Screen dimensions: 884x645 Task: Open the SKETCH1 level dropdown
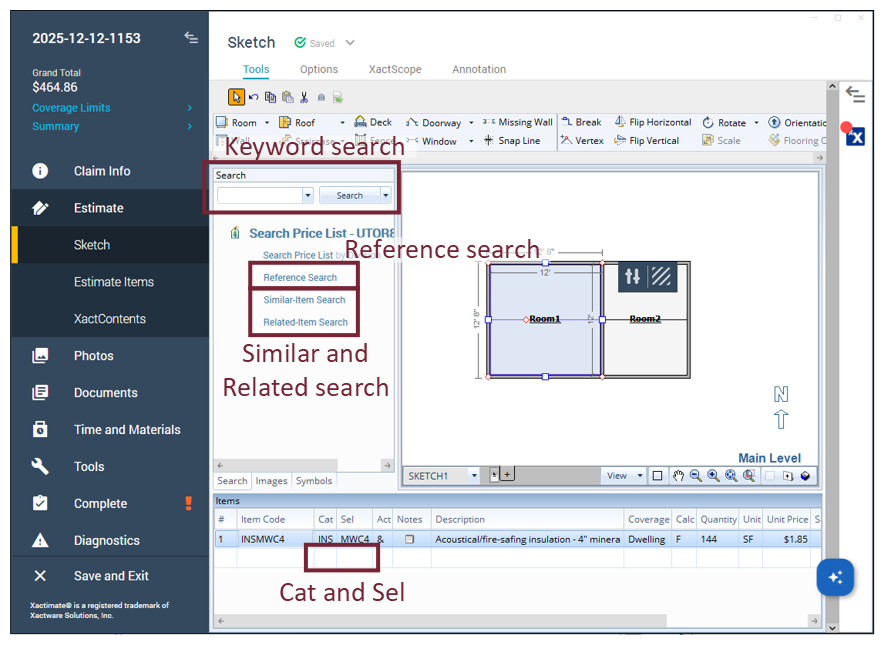coord(474,476)
